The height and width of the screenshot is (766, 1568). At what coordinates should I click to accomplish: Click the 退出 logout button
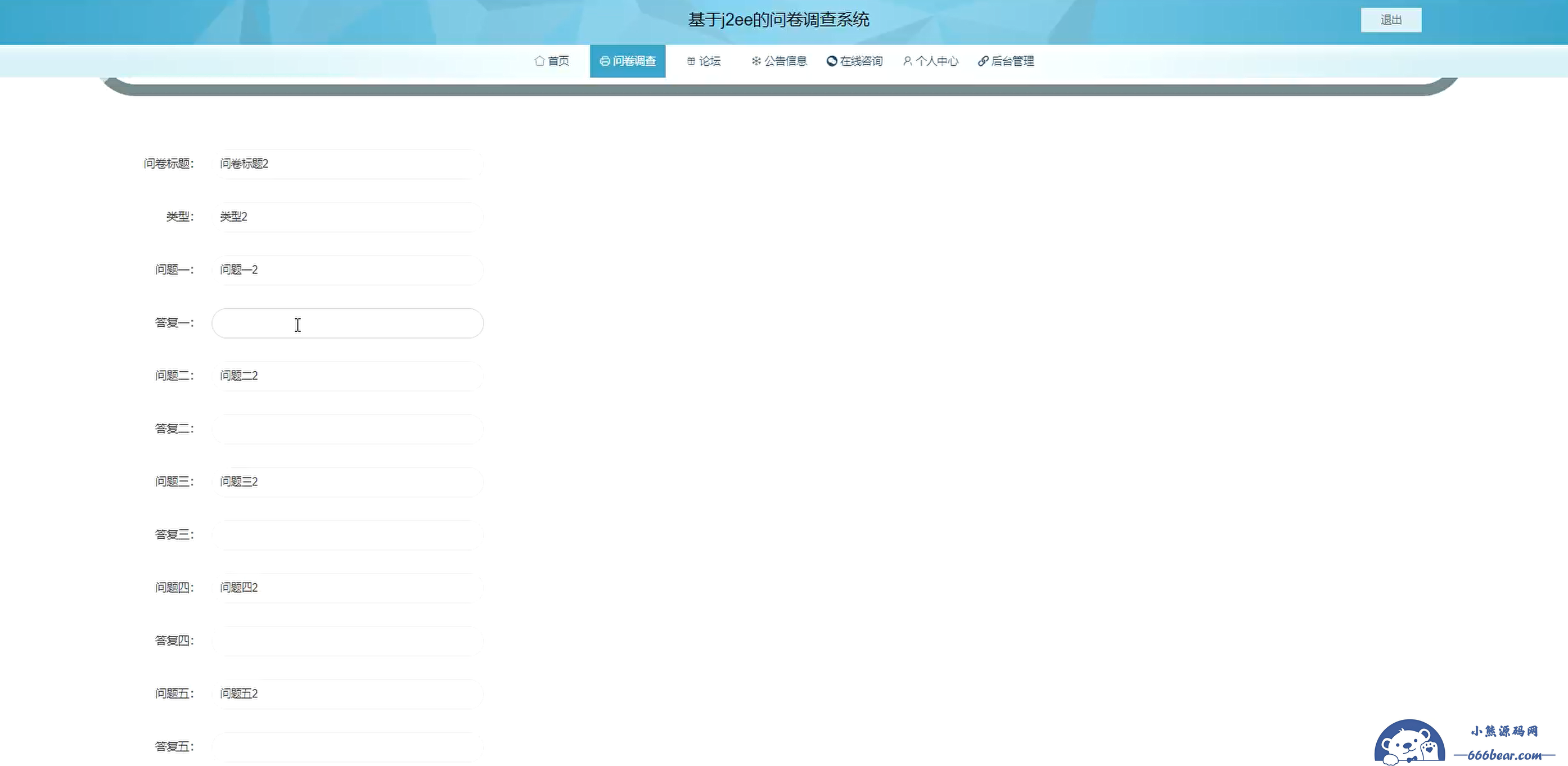tap(1391, 20)
